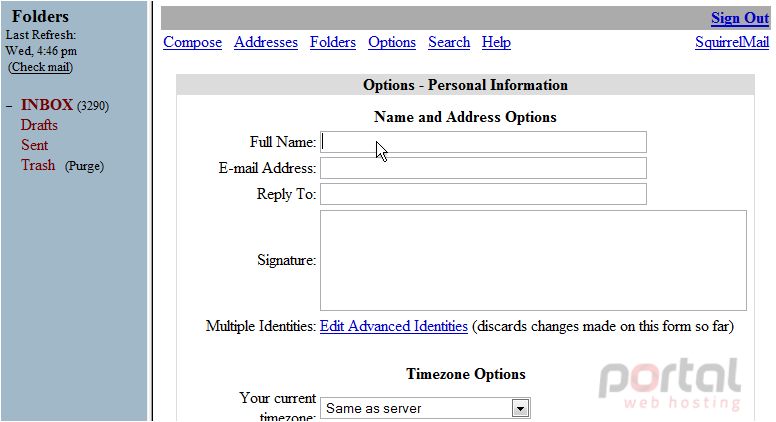Open the Drafts folder
776x422 pixels.
[x=39, y=125]
